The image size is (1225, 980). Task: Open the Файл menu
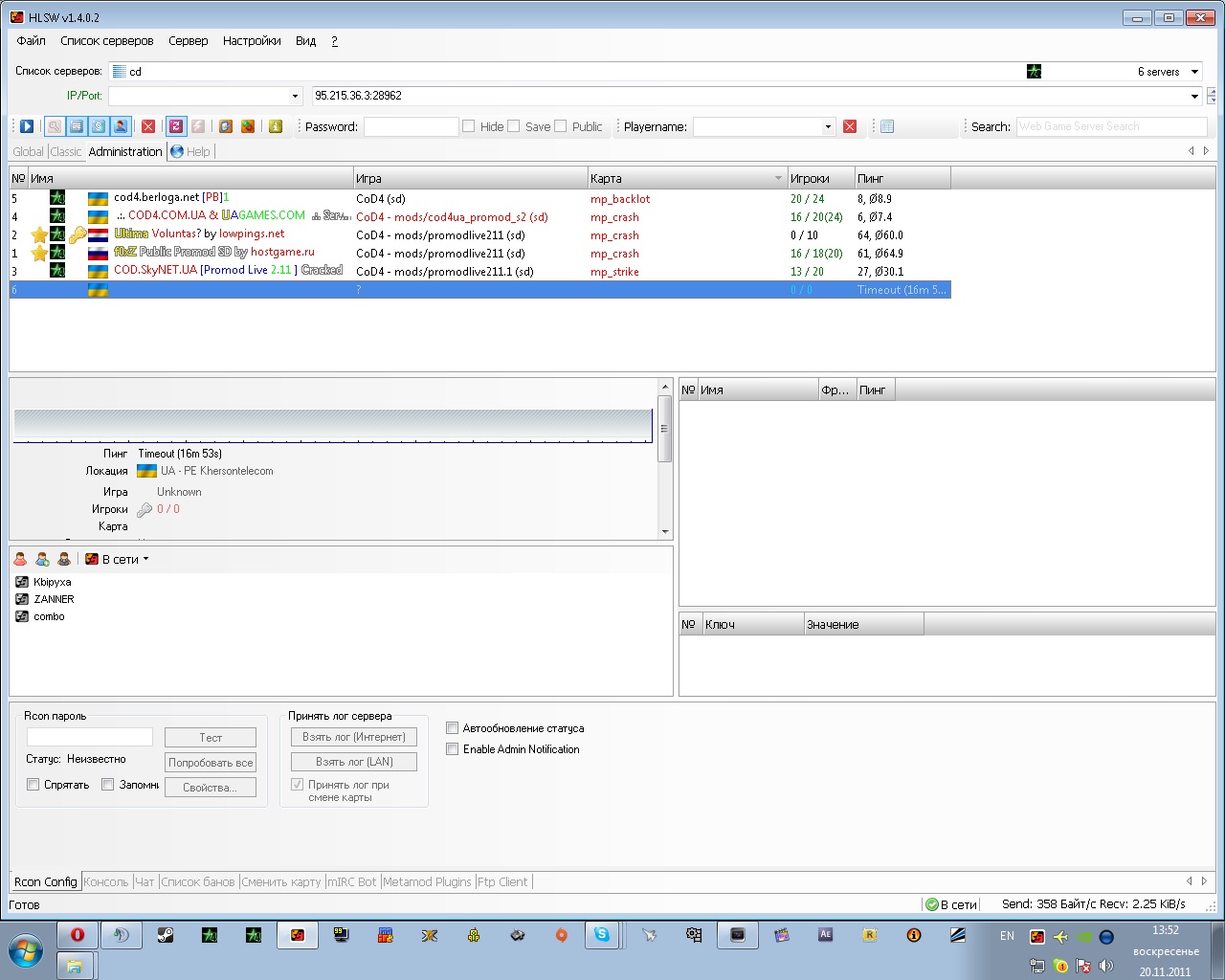coord(32,41)
